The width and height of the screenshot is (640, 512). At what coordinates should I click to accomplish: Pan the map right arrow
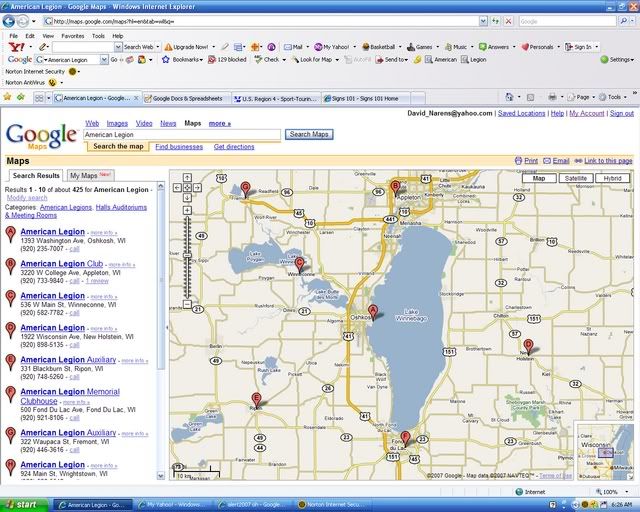[197, 187]
